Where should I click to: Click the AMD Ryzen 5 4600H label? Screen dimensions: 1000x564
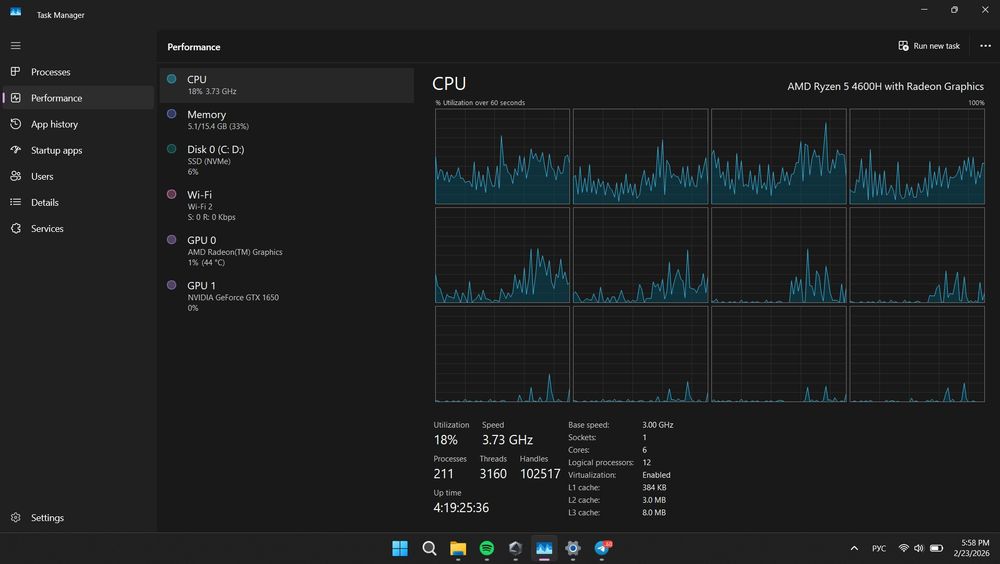(885, 86)
